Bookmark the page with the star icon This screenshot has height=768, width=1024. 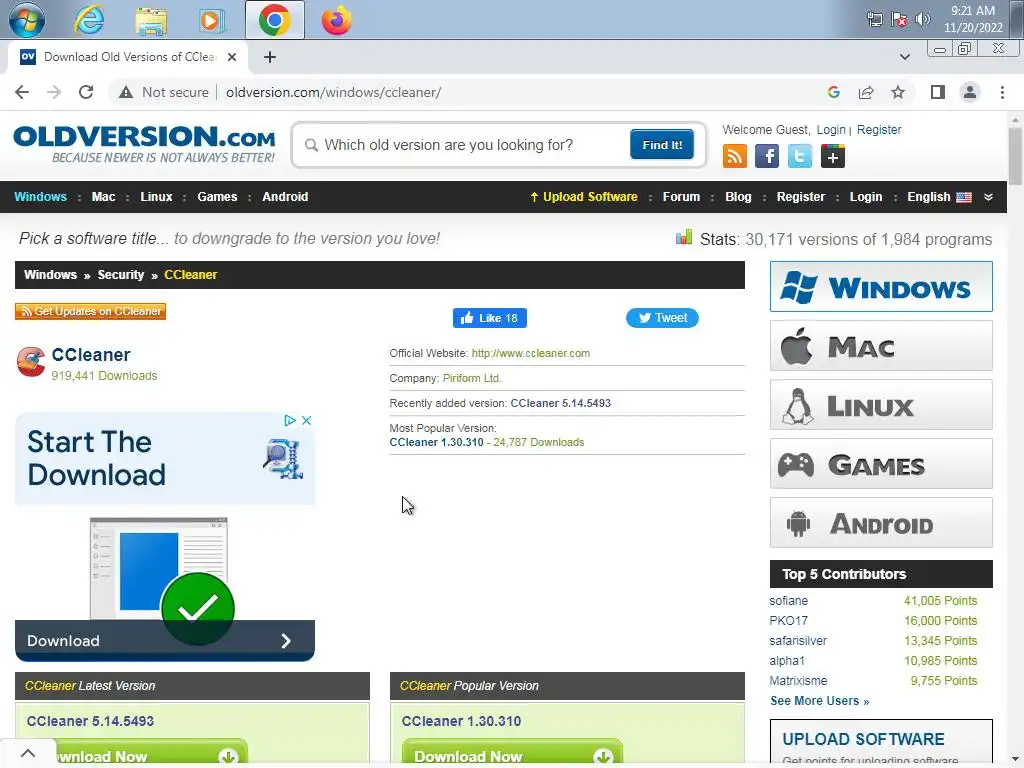(x=898, y=92)
